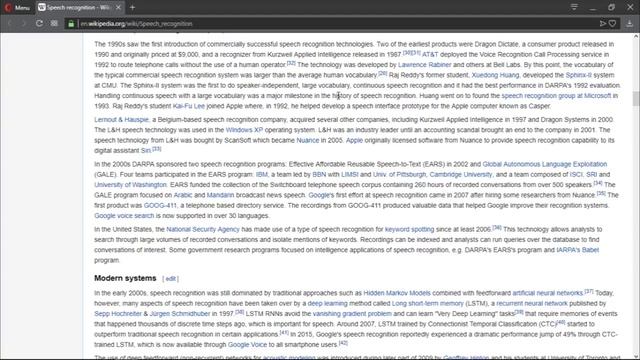The width and height of the screenshot is (640, 360).
Task: Open citation reference [32] after human operator
Action: pos(291,63)
